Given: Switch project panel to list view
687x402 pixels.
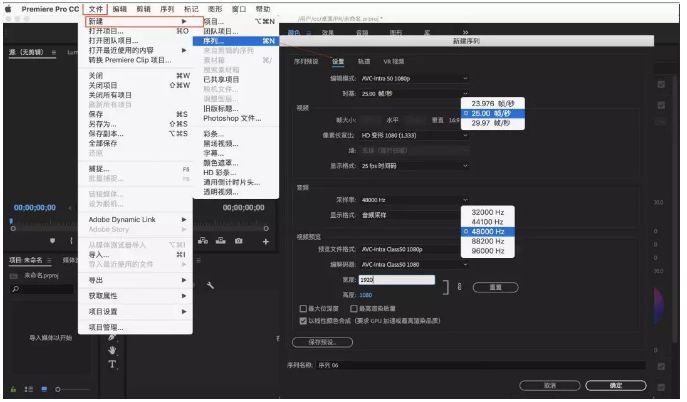Looking at the screenshot, I should [x=29, y=389].
